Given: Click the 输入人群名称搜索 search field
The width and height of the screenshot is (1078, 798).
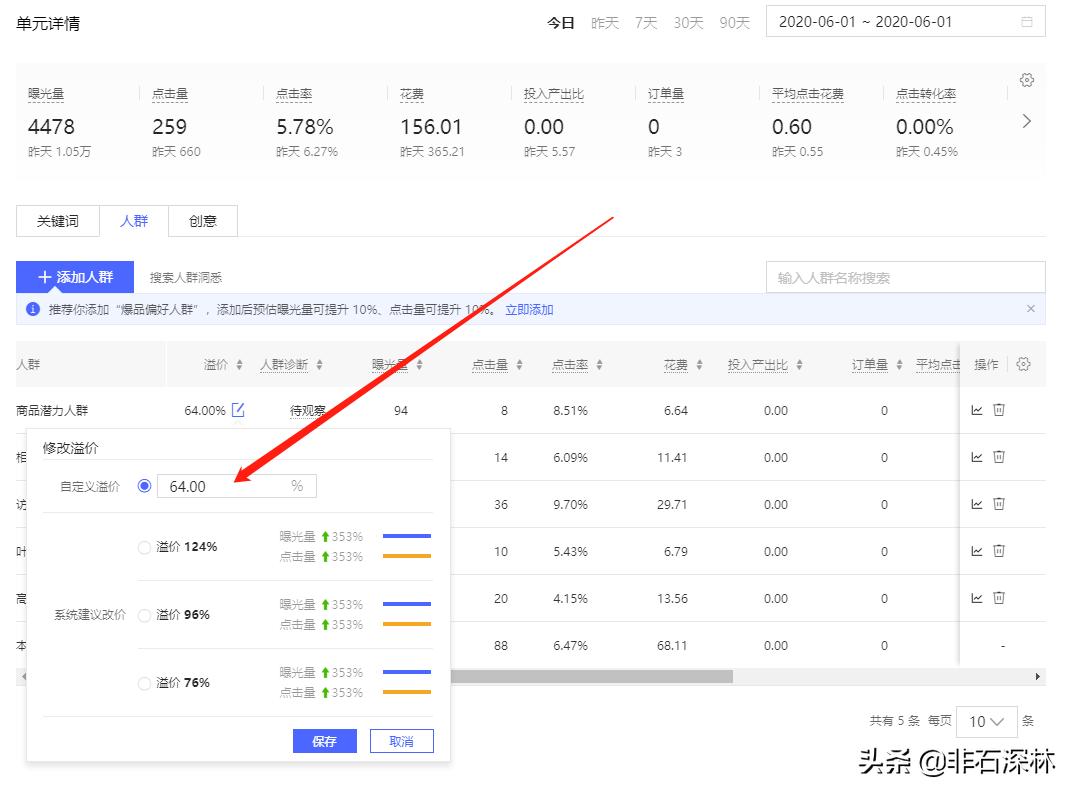Looking at the screenshot, I should [x=905, y=278].
